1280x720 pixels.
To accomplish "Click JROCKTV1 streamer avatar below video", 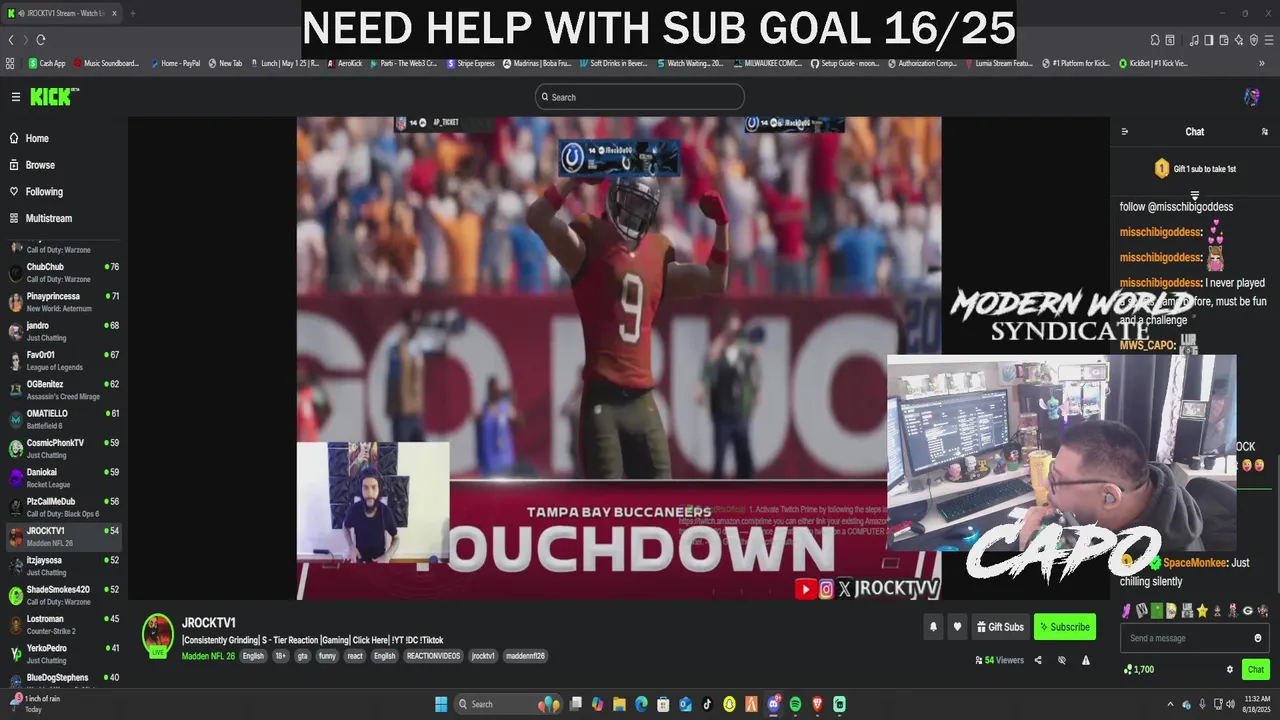I will 157,635.
